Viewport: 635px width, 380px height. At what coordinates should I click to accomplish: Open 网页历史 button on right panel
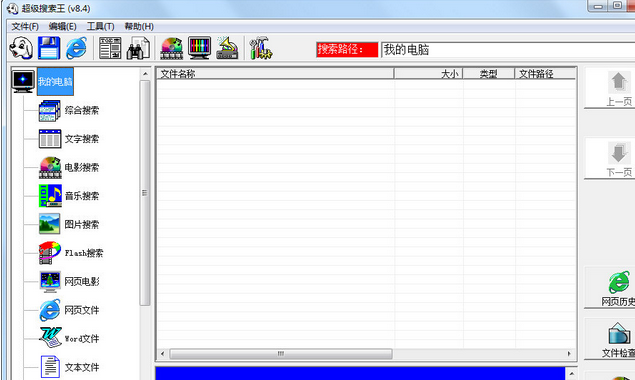618,288
